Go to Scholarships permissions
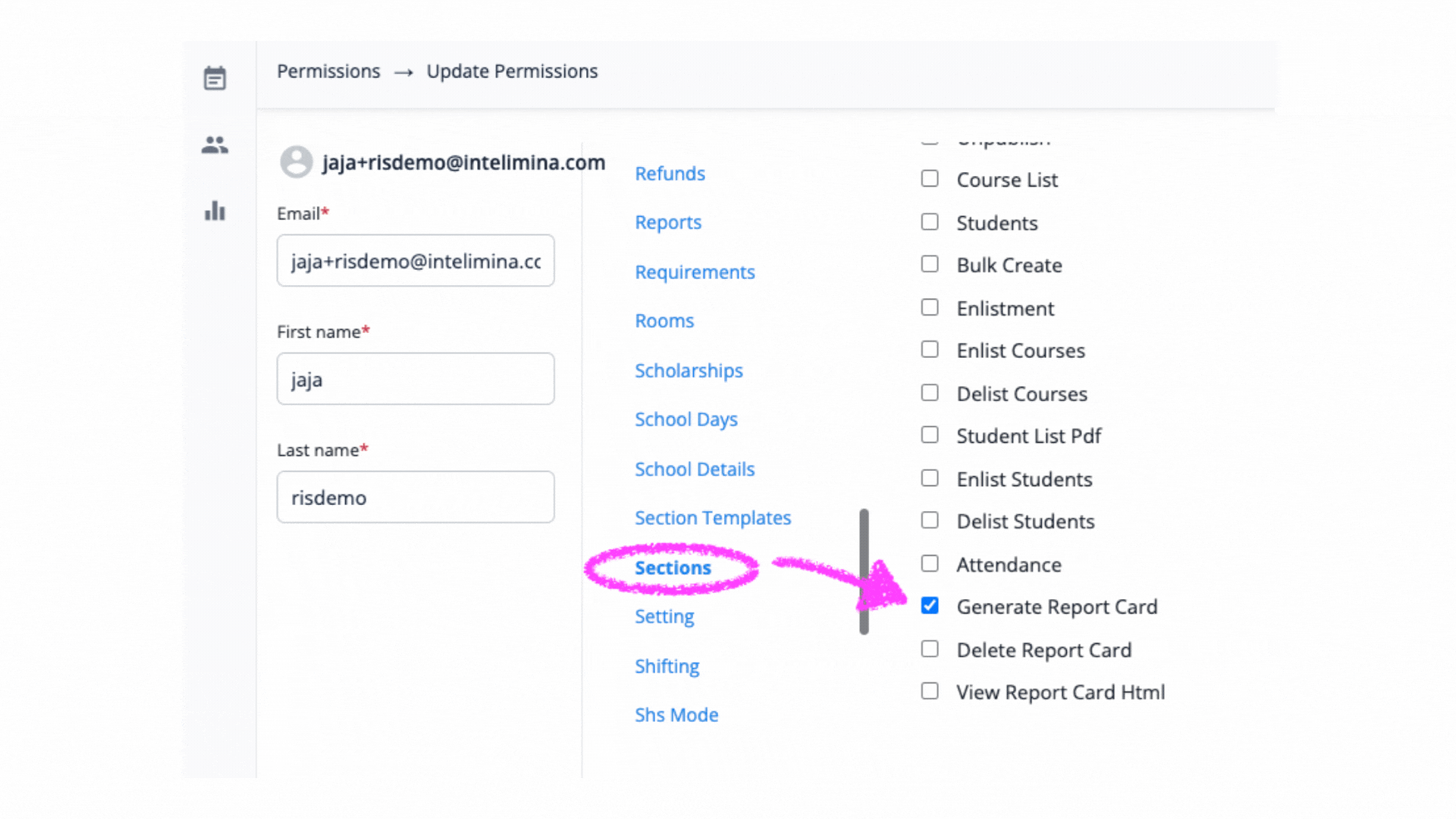Viewport: 1456px width, 819px height. [x=688, y=371]
